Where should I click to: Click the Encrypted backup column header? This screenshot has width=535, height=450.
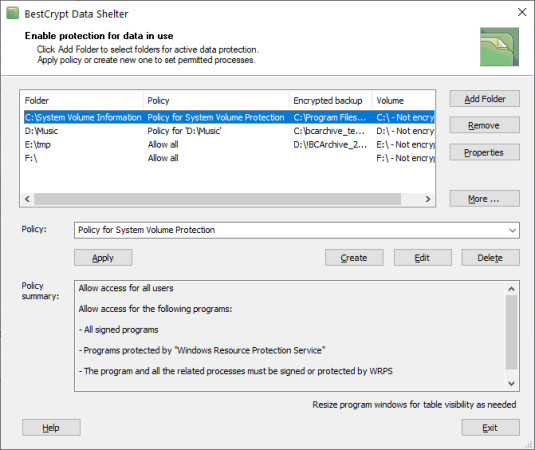point(330,101)
